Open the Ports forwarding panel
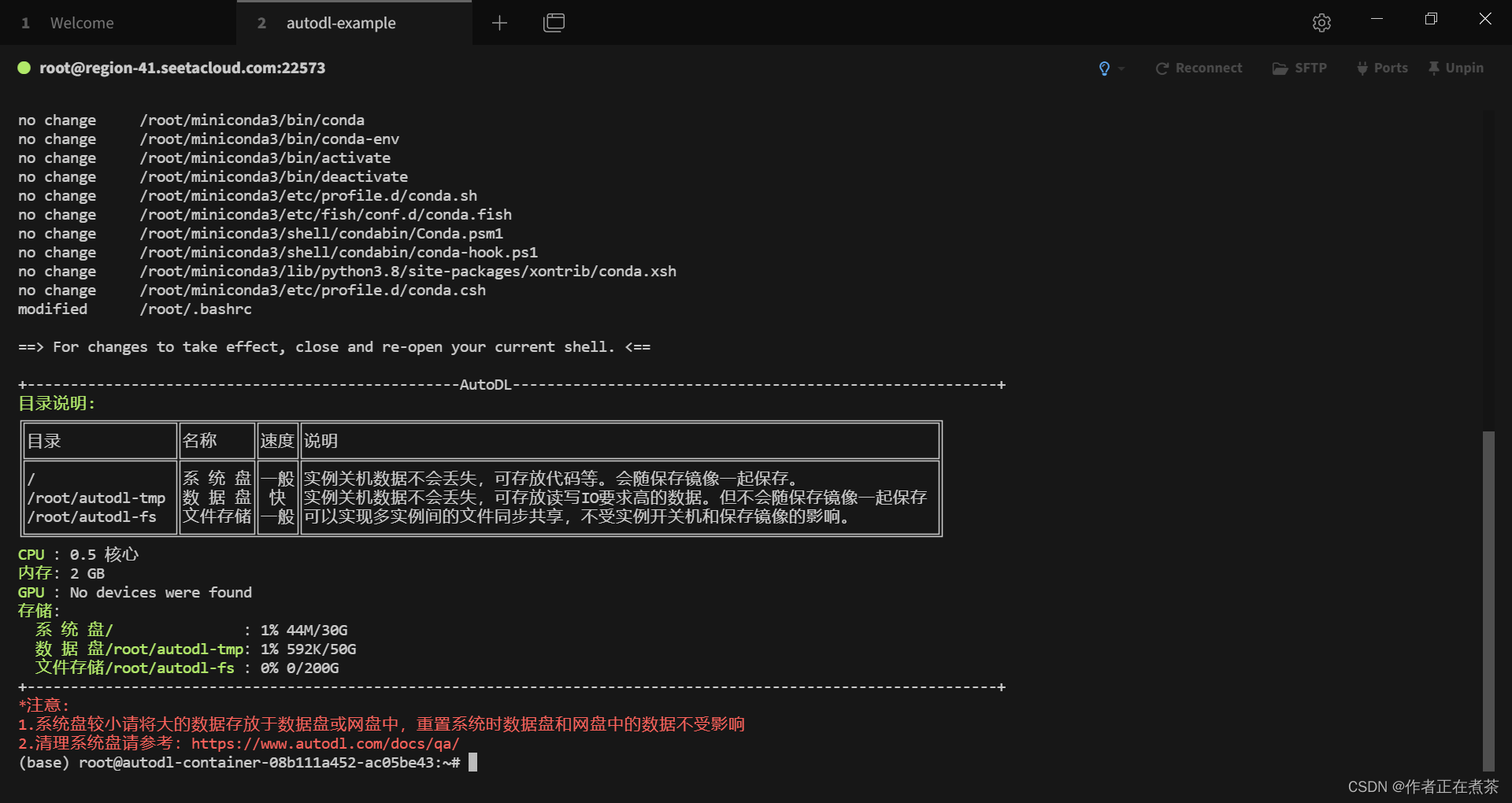 (x=1382, y=68)
